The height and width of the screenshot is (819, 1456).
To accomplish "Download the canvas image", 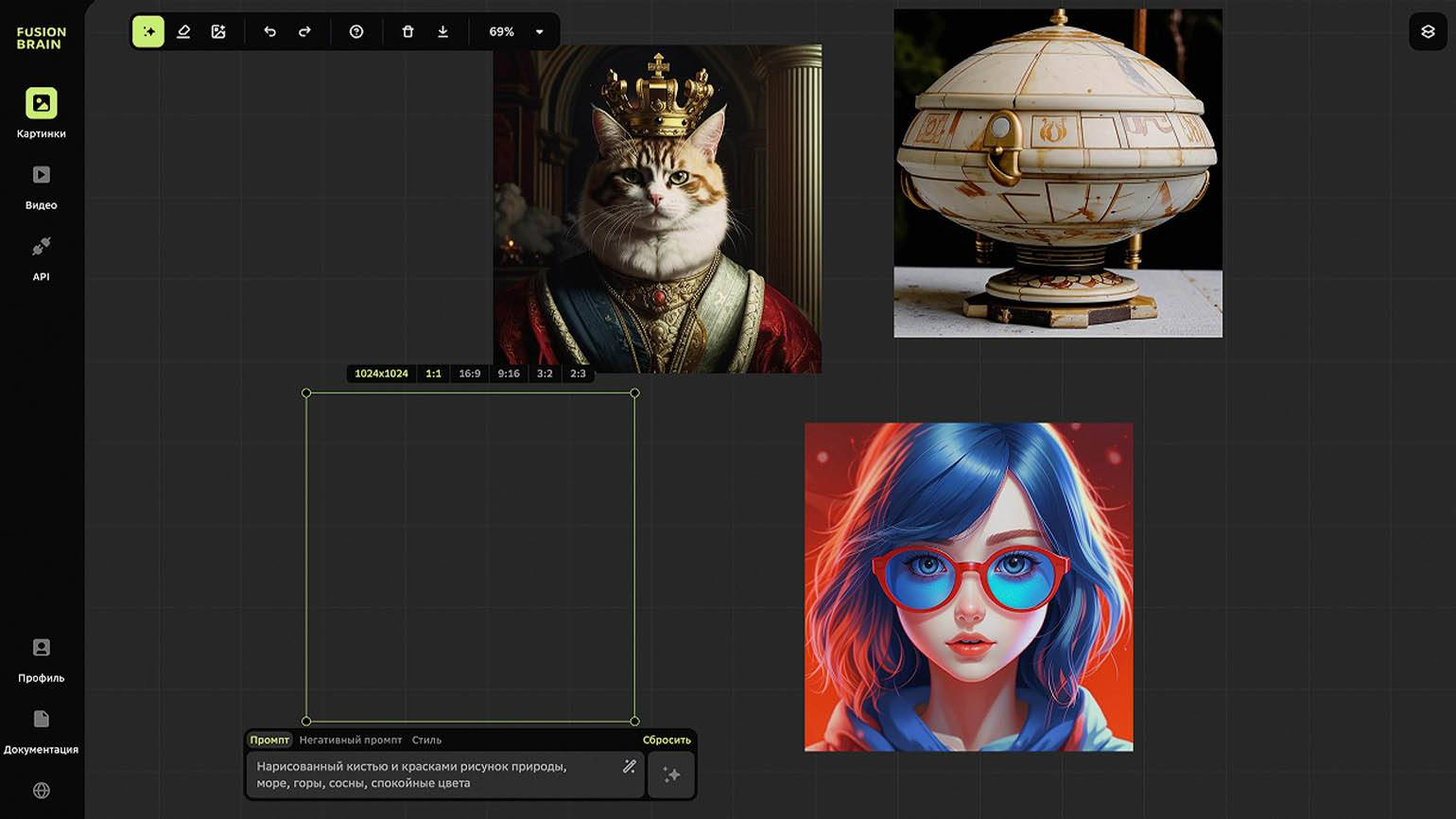I will click(442, 32).
